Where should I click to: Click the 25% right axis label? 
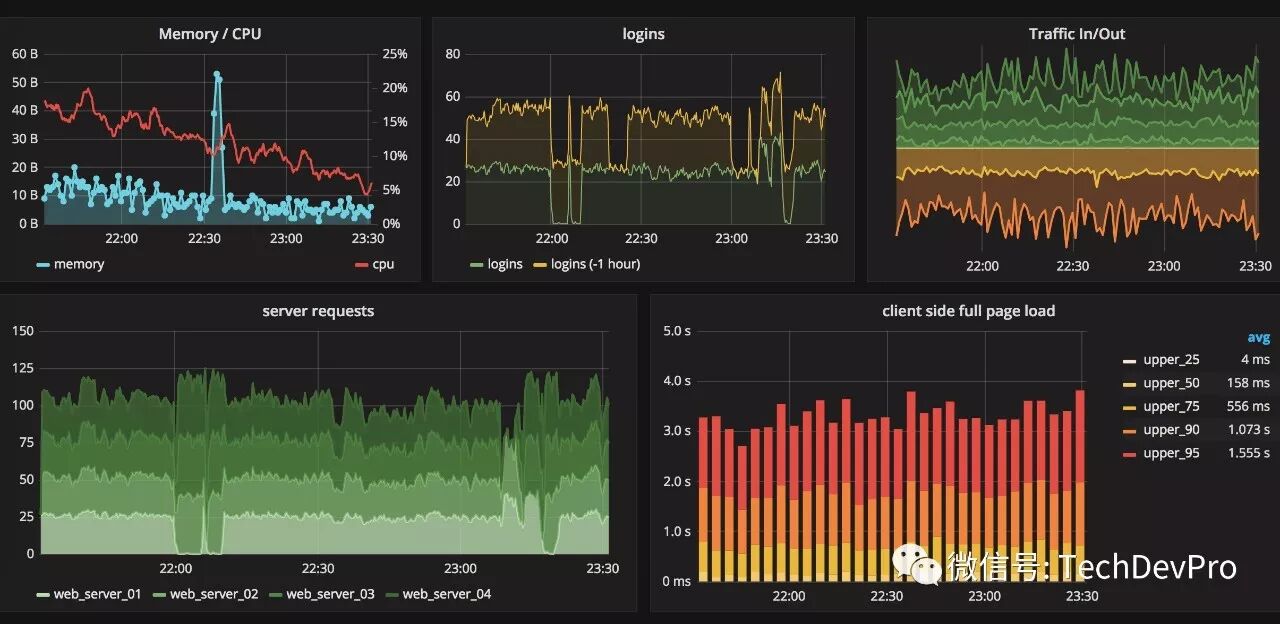click(395, 54)
